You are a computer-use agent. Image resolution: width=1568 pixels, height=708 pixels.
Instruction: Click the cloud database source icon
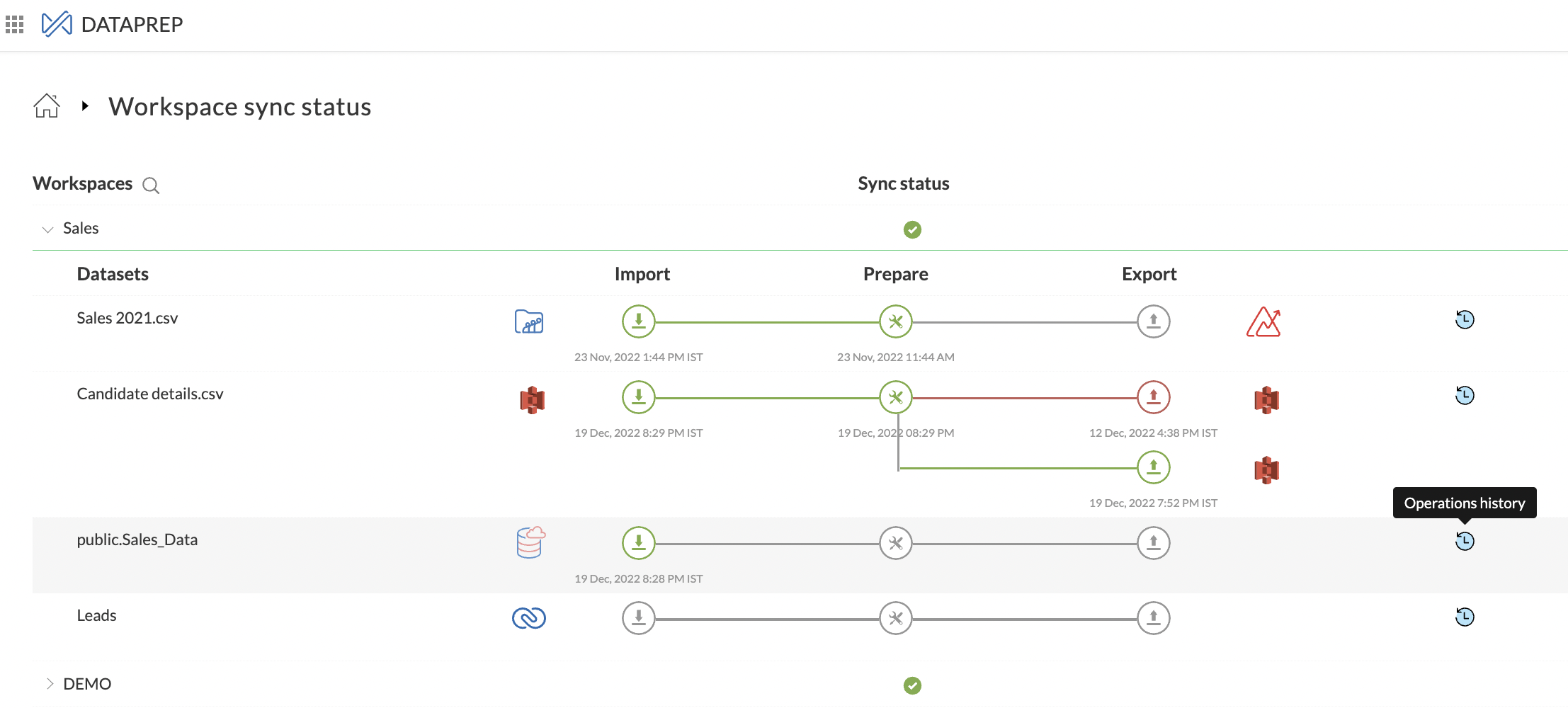point(530,543)
